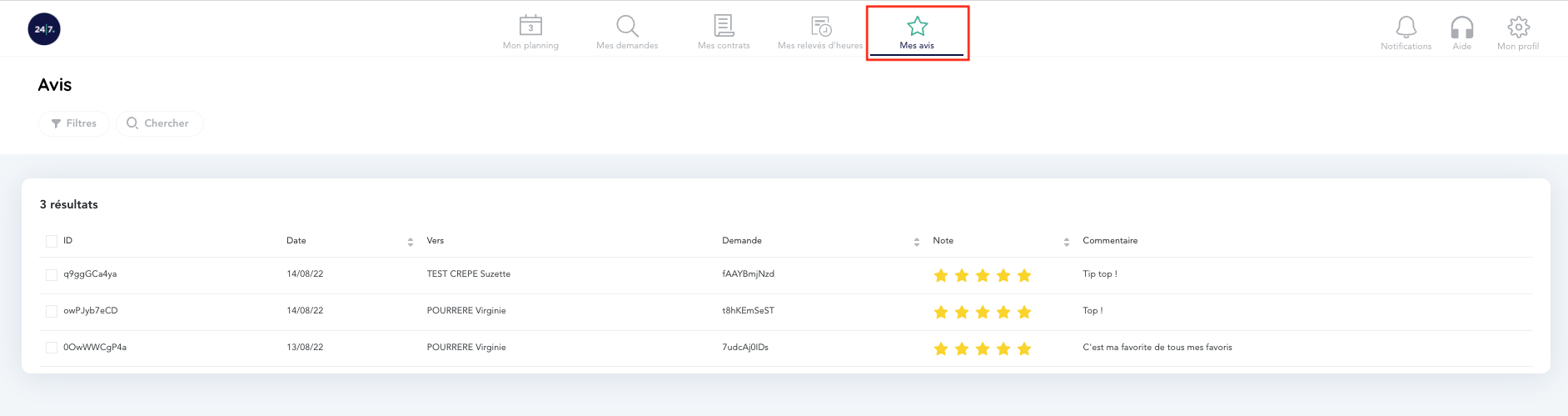Open Mes contrats document icon
1568x416 pixels.
tap(724, 26)
